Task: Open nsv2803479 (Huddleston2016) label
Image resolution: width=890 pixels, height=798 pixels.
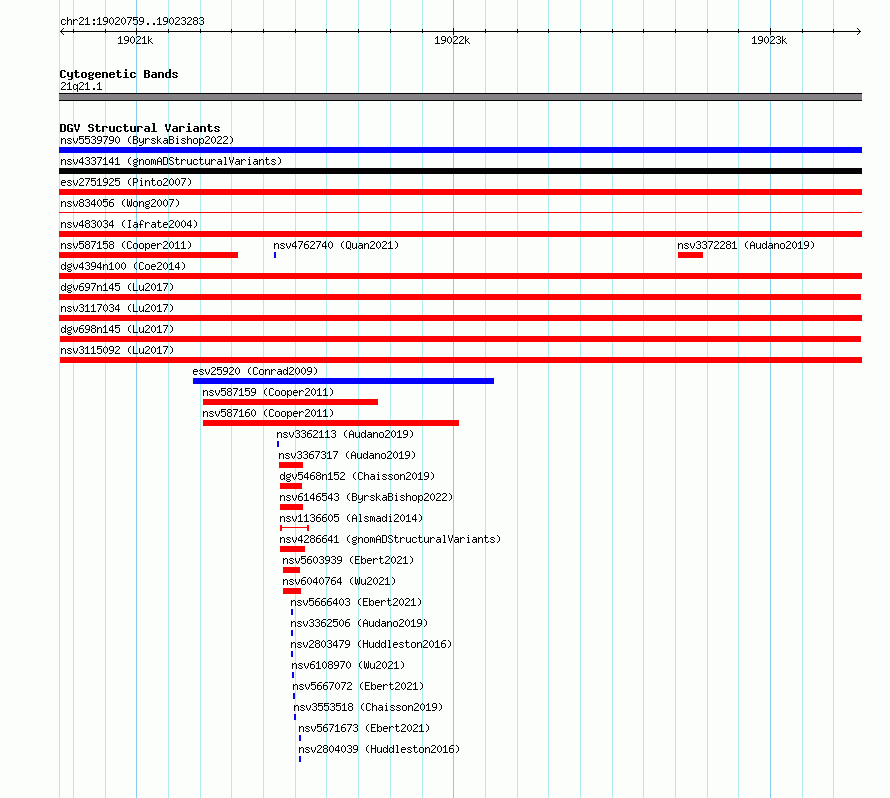Action: [x=371, y=644]
